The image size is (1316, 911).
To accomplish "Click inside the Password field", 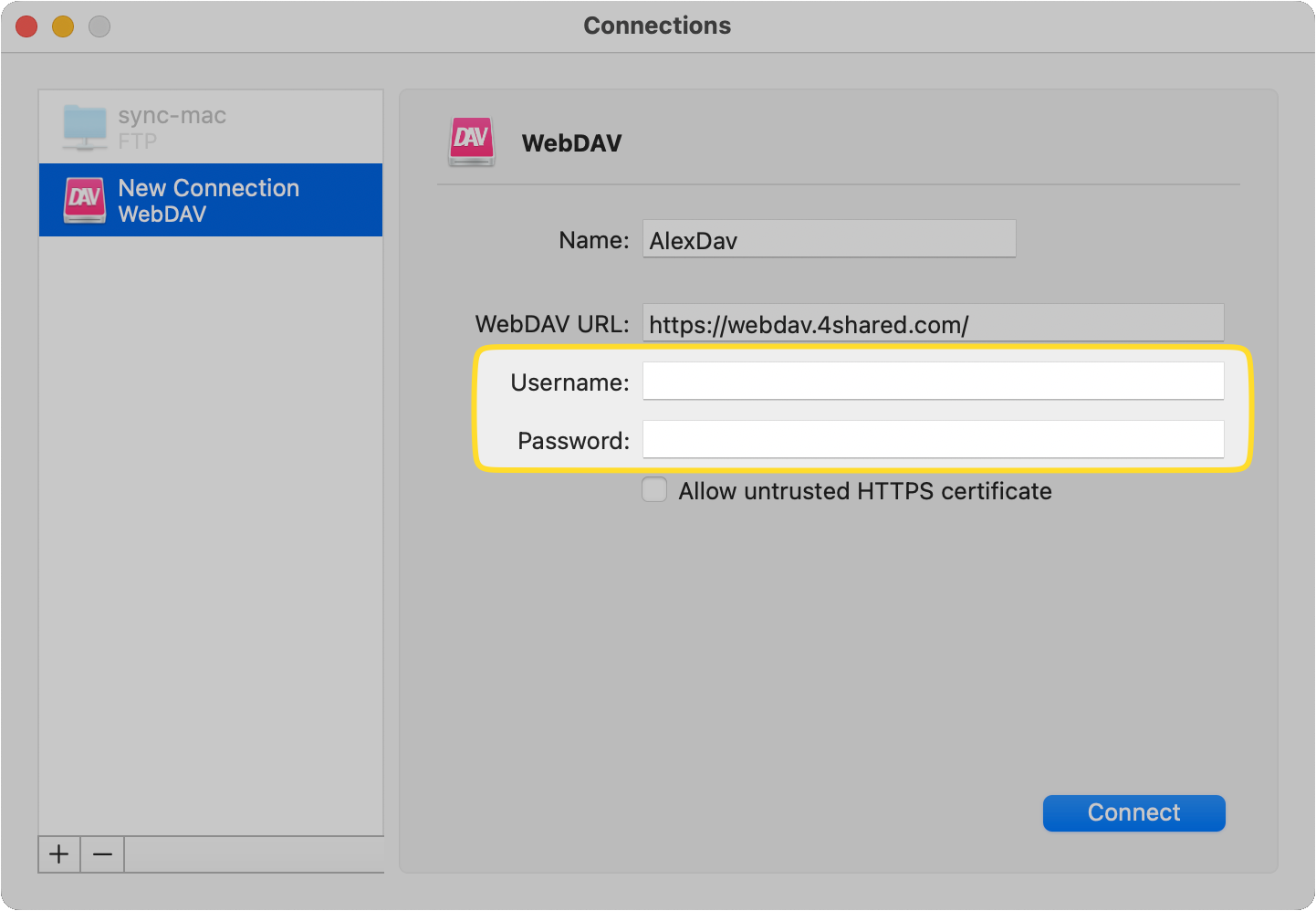I will (x=933, y=439).
